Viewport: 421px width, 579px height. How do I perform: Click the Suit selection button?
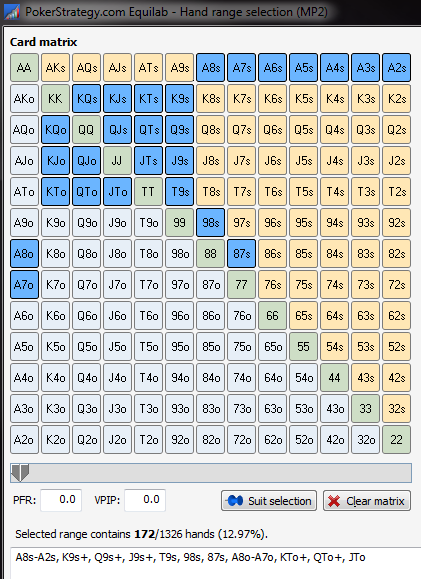pyautogui.click(x=269, y=501)
